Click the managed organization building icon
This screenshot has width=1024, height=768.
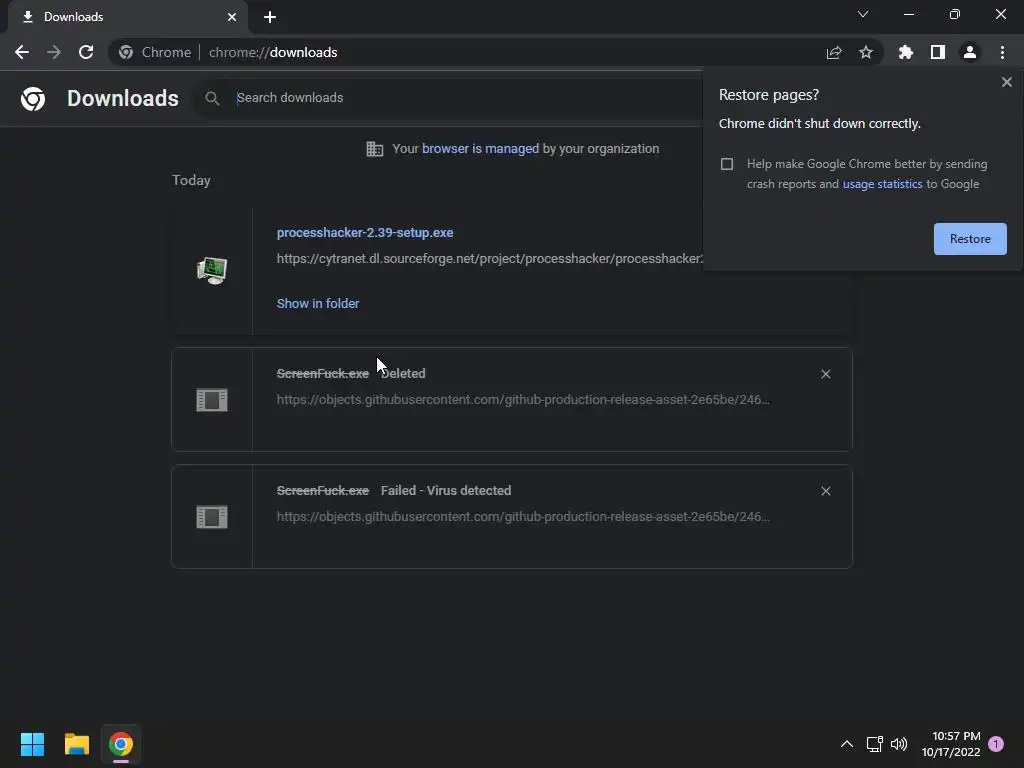[x=375, y=149]
